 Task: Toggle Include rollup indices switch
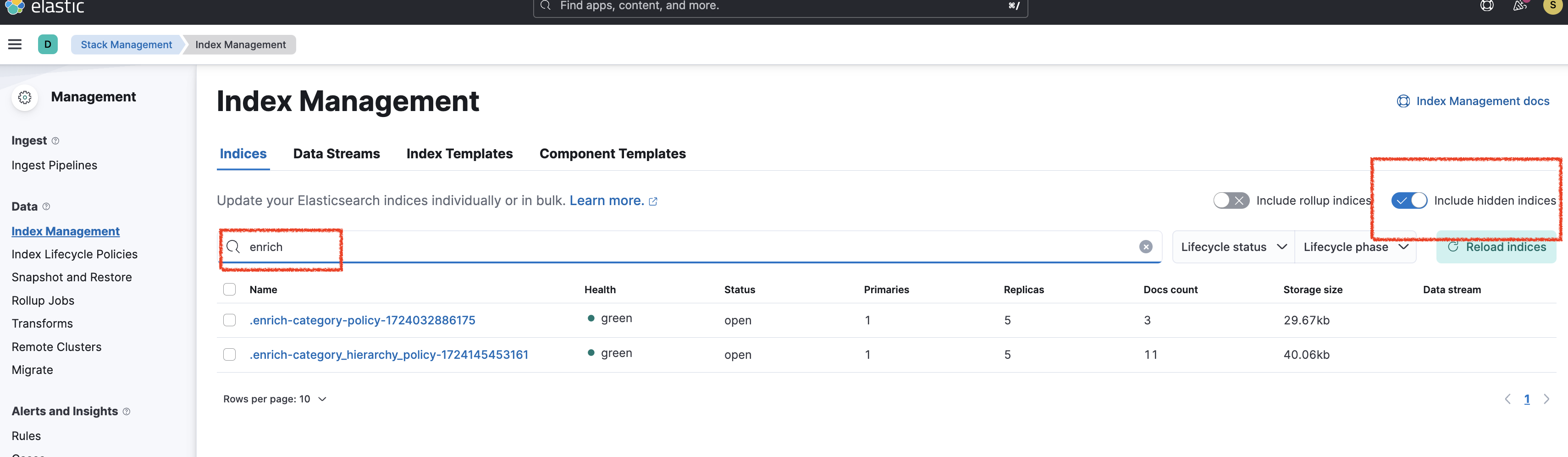point(1231,201)
